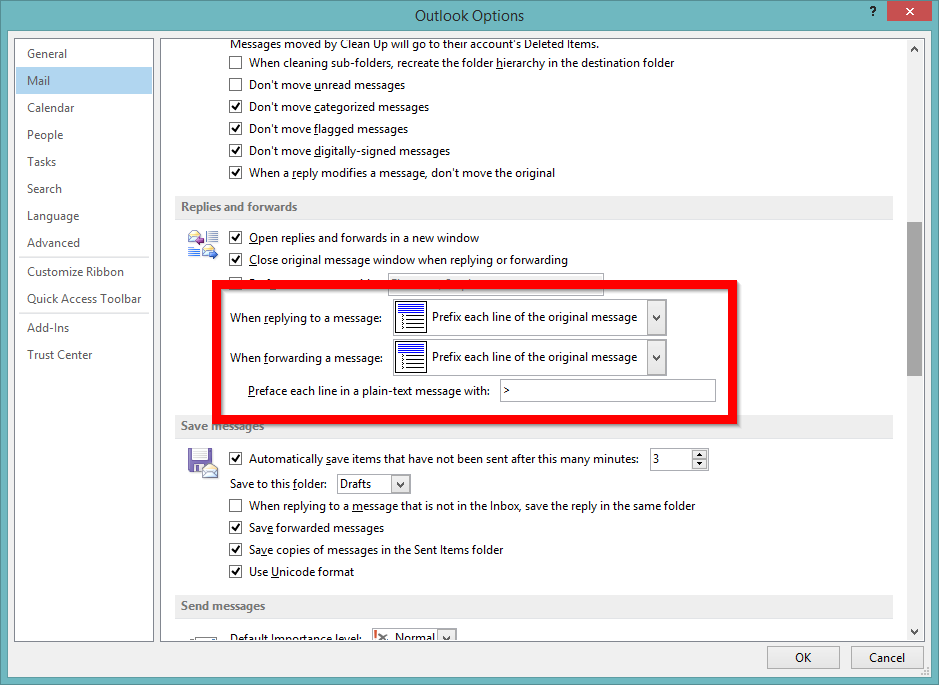
Task: Click the Cancel button
Action: tap(887, 657)
